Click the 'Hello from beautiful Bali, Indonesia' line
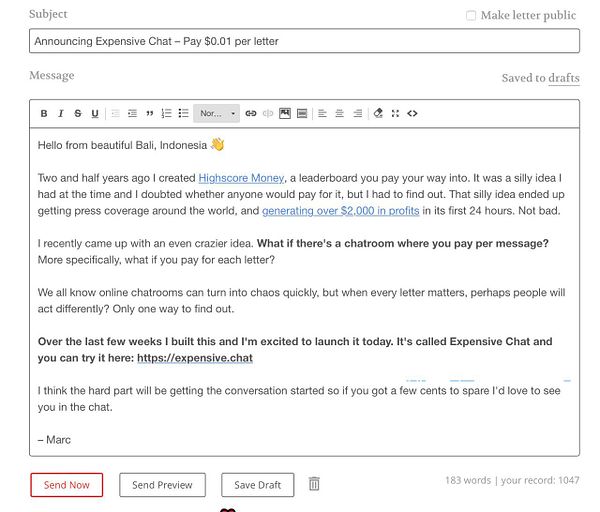600x512 pixels. pos(130,145)
